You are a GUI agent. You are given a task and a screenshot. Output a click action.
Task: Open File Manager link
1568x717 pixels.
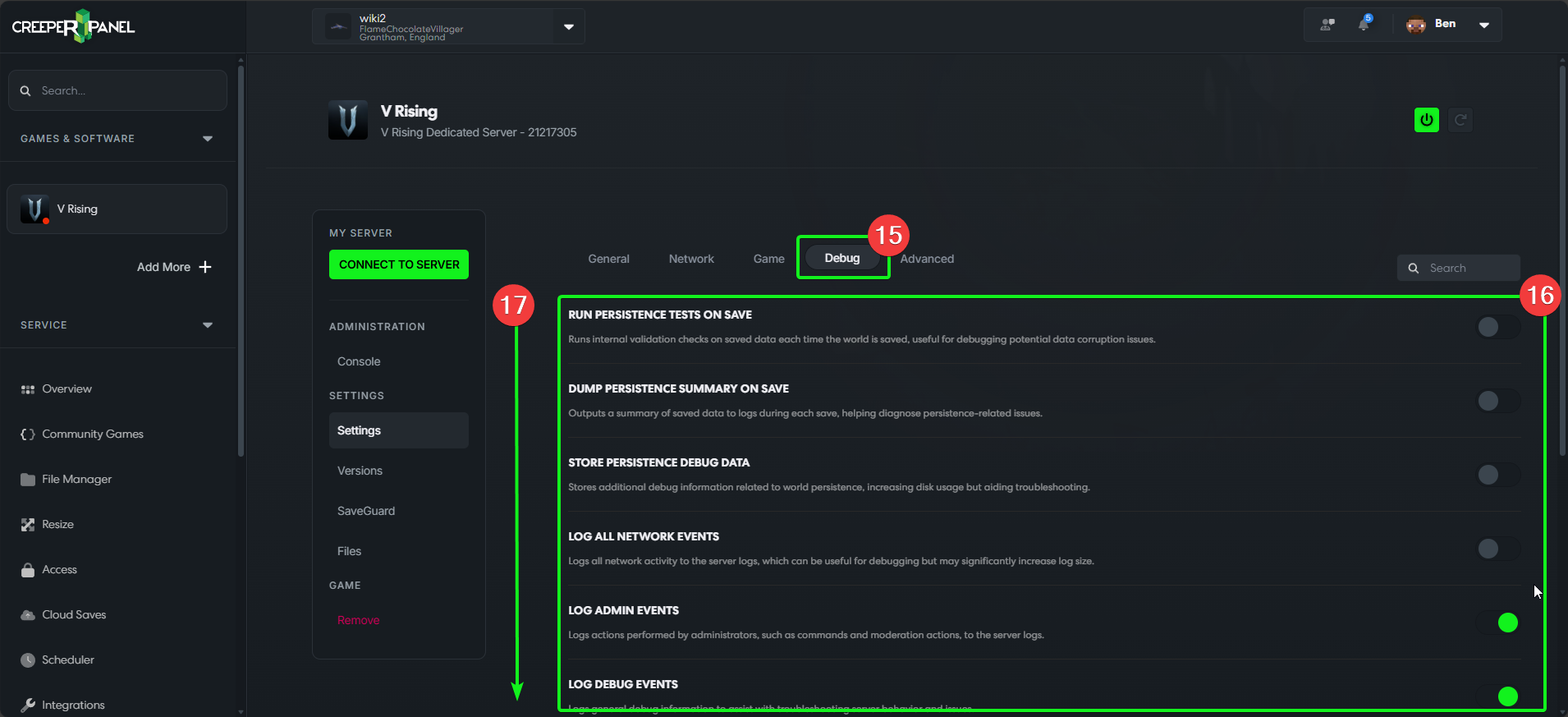(x=77, y=480)
